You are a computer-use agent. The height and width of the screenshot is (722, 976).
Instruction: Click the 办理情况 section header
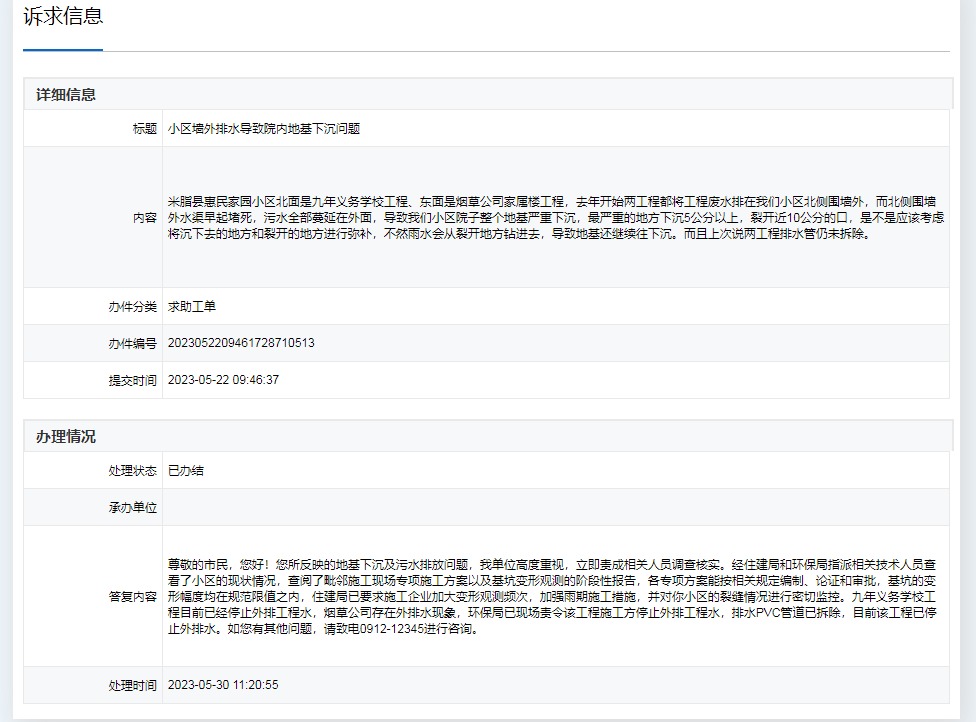pos(66,437)
